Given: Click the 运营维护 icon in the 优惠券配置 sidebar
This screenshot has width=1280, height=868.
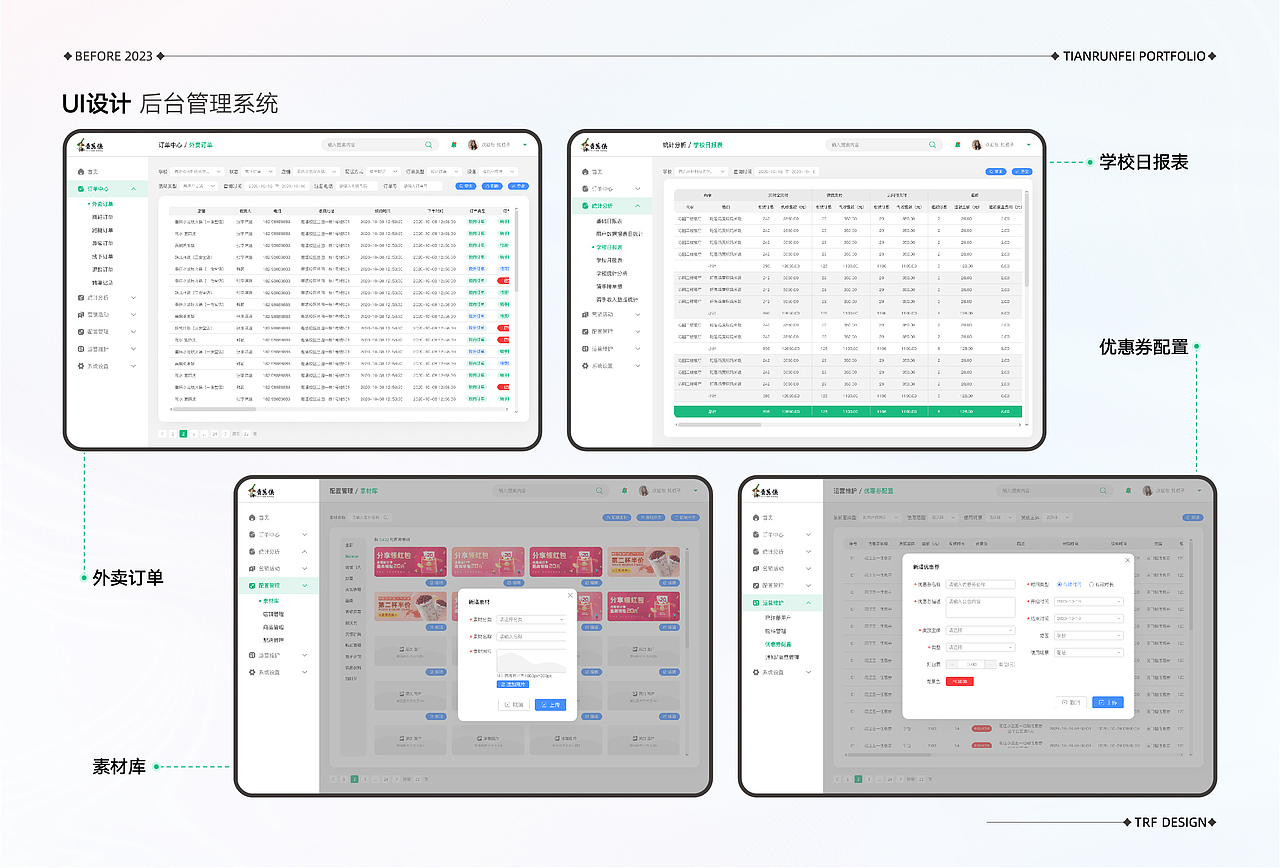Looking at the screenshot, I should coord(755,603).
